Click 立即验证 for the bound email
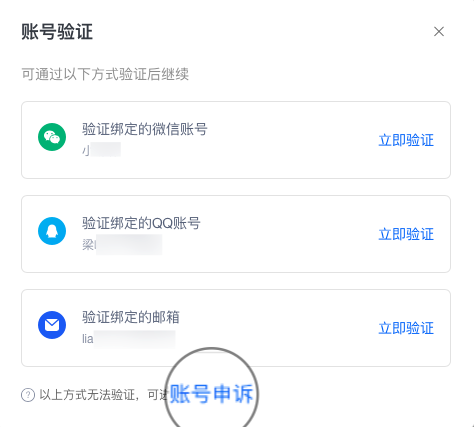The image size is (474, 427). pyautogui.click(x=406, y=328)
